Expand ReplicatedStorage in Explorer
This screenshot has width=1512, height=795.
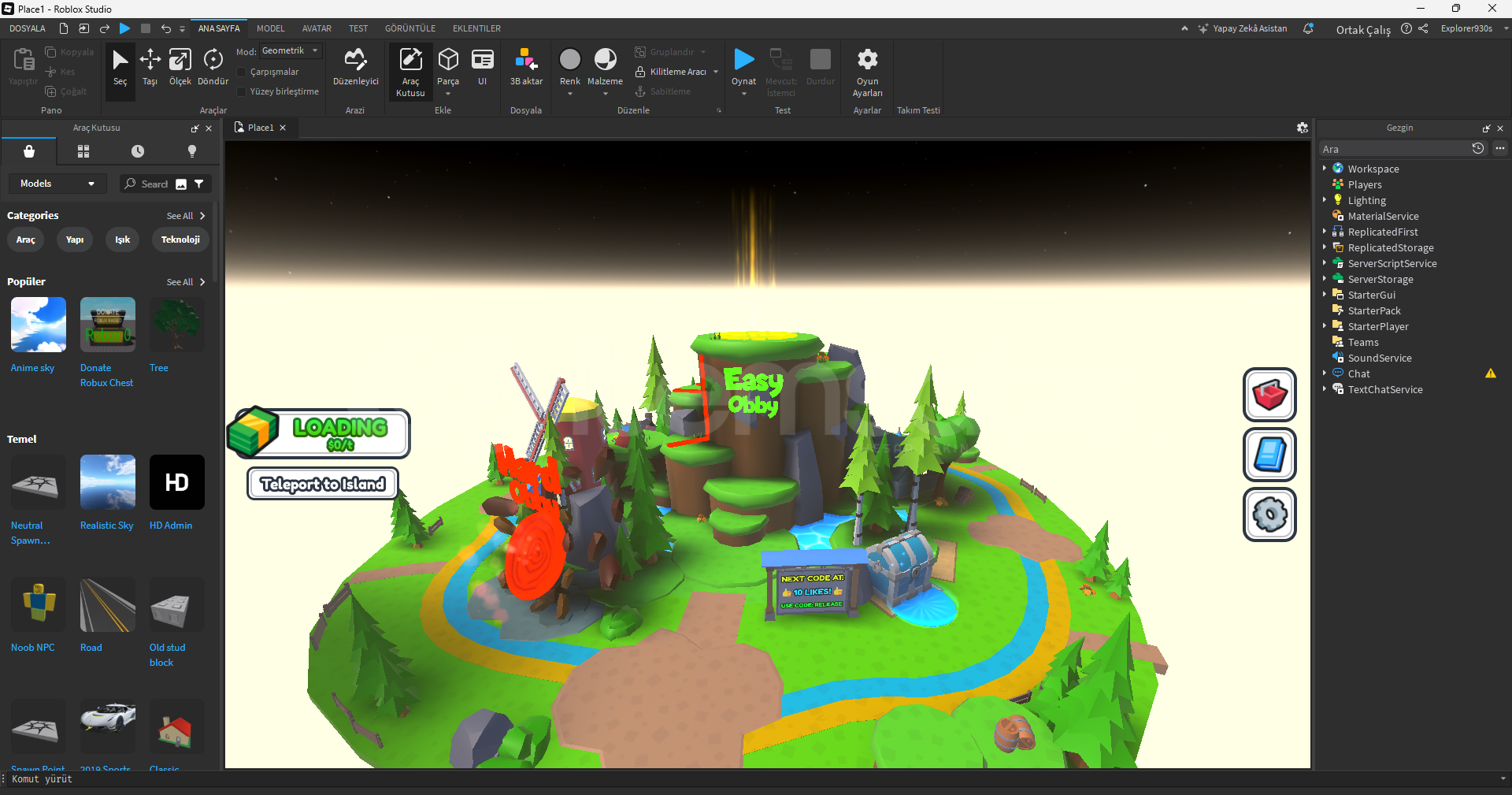(x=1325, y=247)
